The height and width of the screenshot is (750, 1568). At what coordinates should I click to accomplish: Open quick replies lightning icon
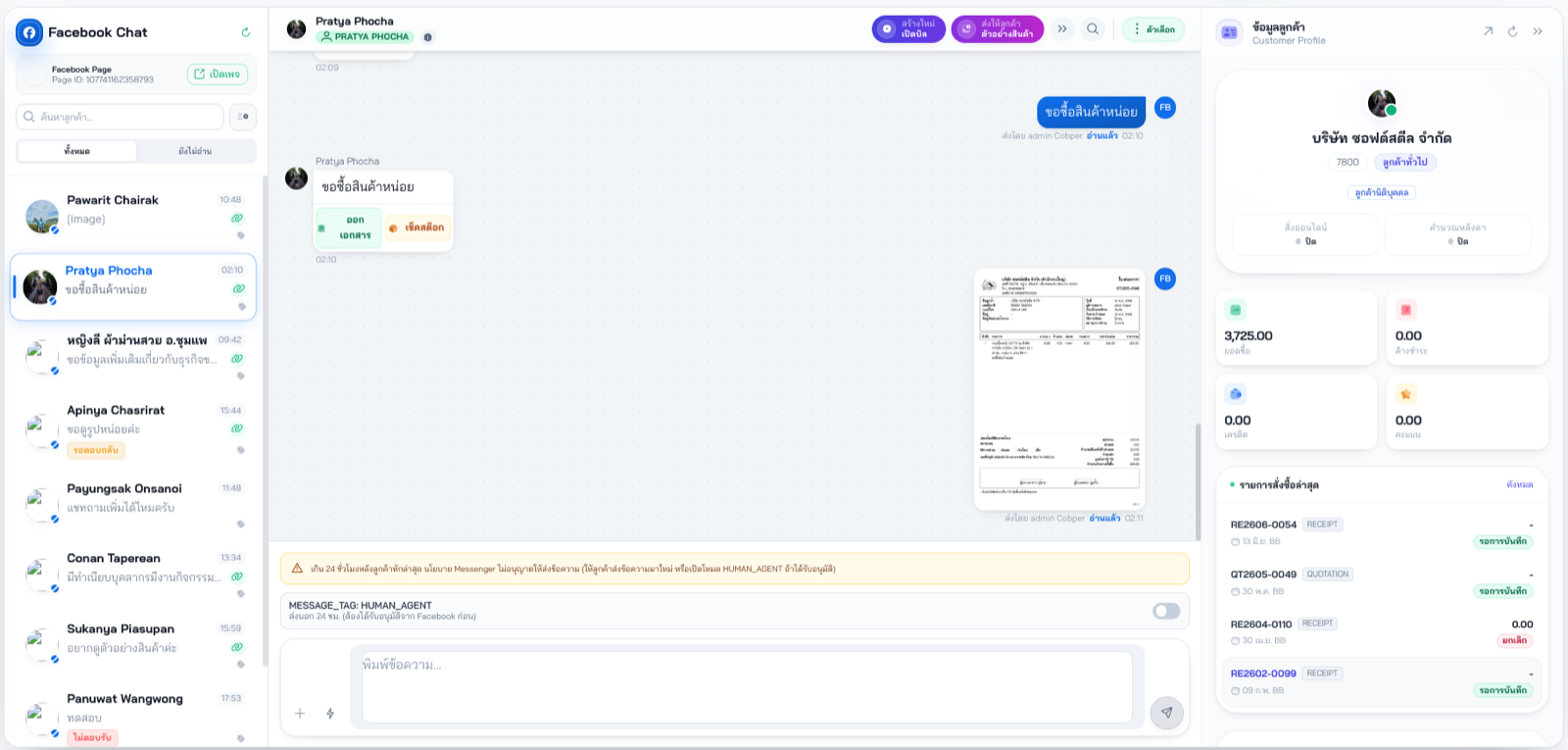[330, 714]
